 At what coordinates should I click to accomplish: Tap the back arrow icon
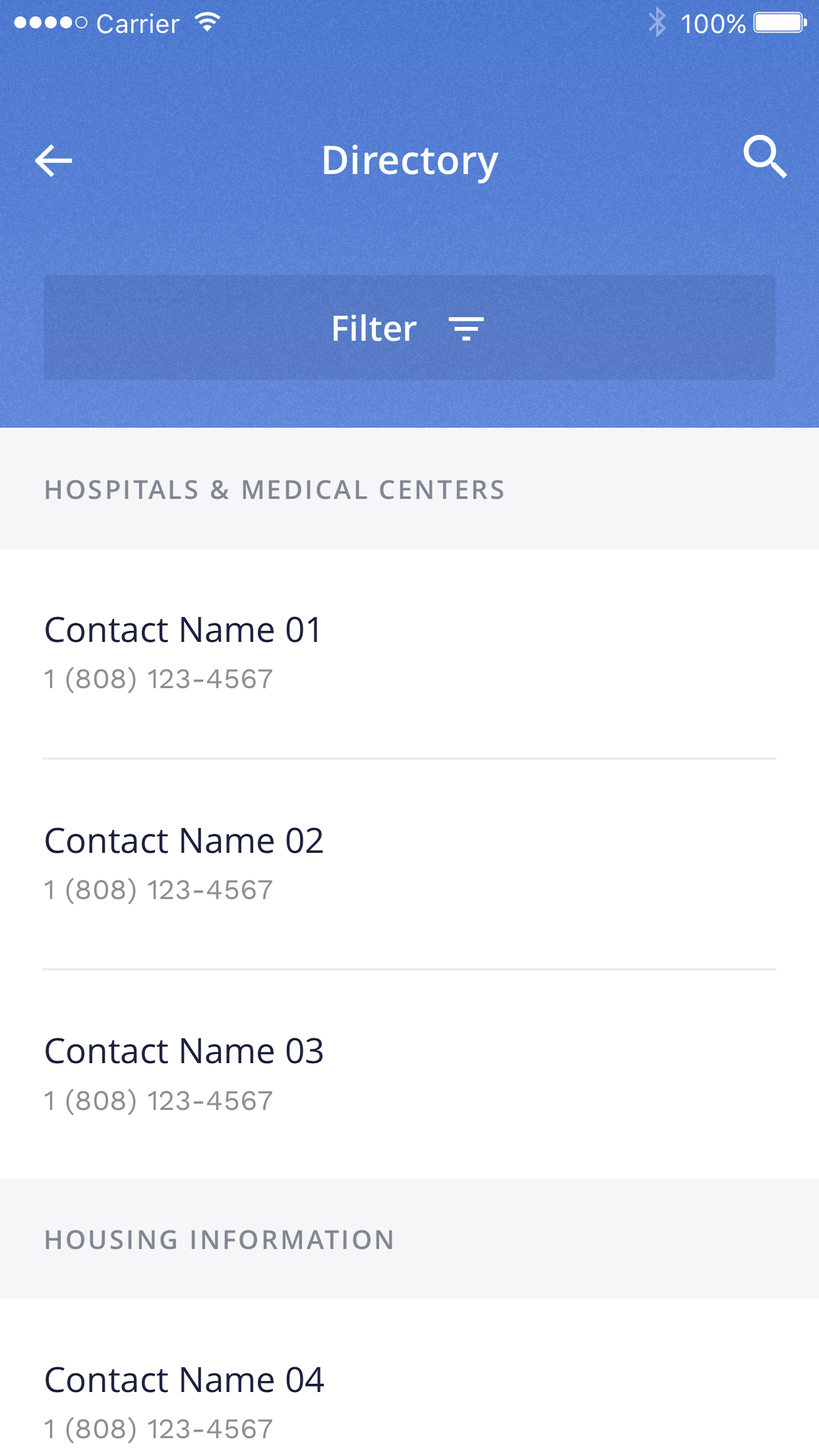53,161
